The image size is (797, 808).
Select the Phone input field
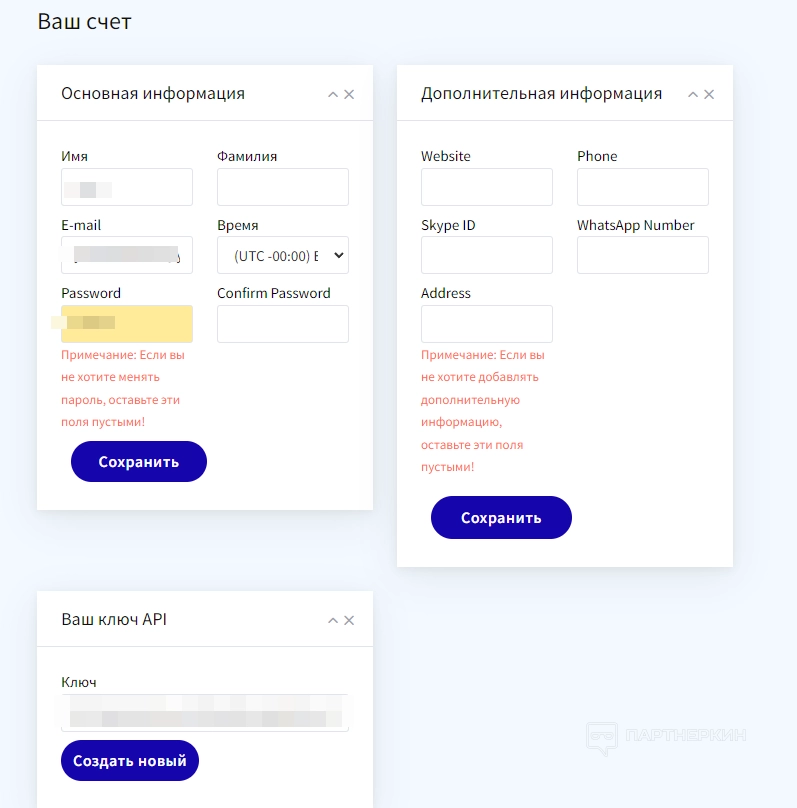coord(643,187)
